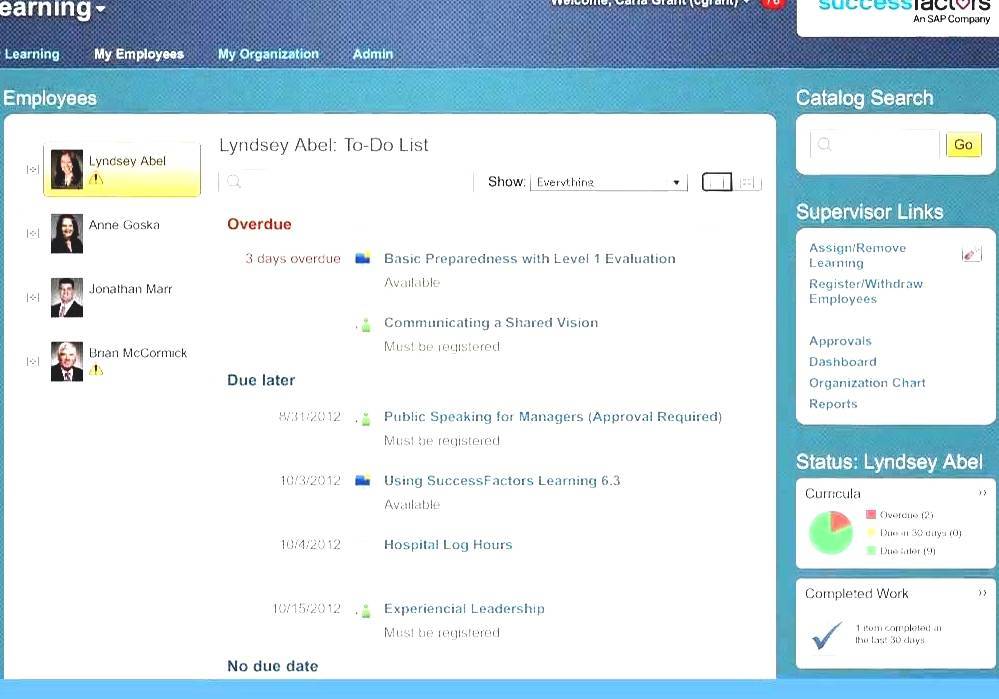Click the person icon beside Public Speaking for Managers
This screenshot has width=999, height=699.
click(x=366, y=419)
